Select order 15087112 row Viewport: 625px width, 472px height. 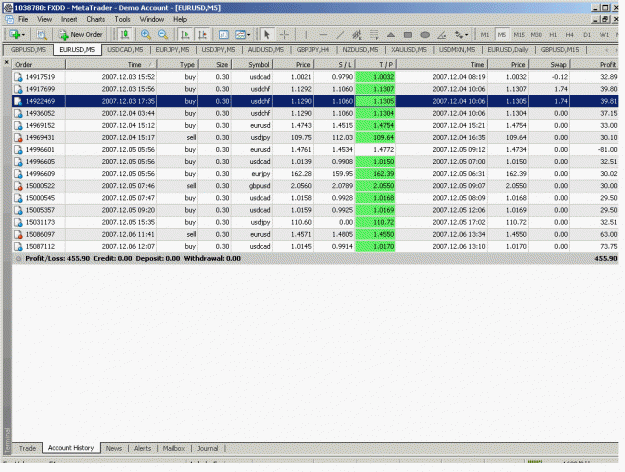click(315, 246)
